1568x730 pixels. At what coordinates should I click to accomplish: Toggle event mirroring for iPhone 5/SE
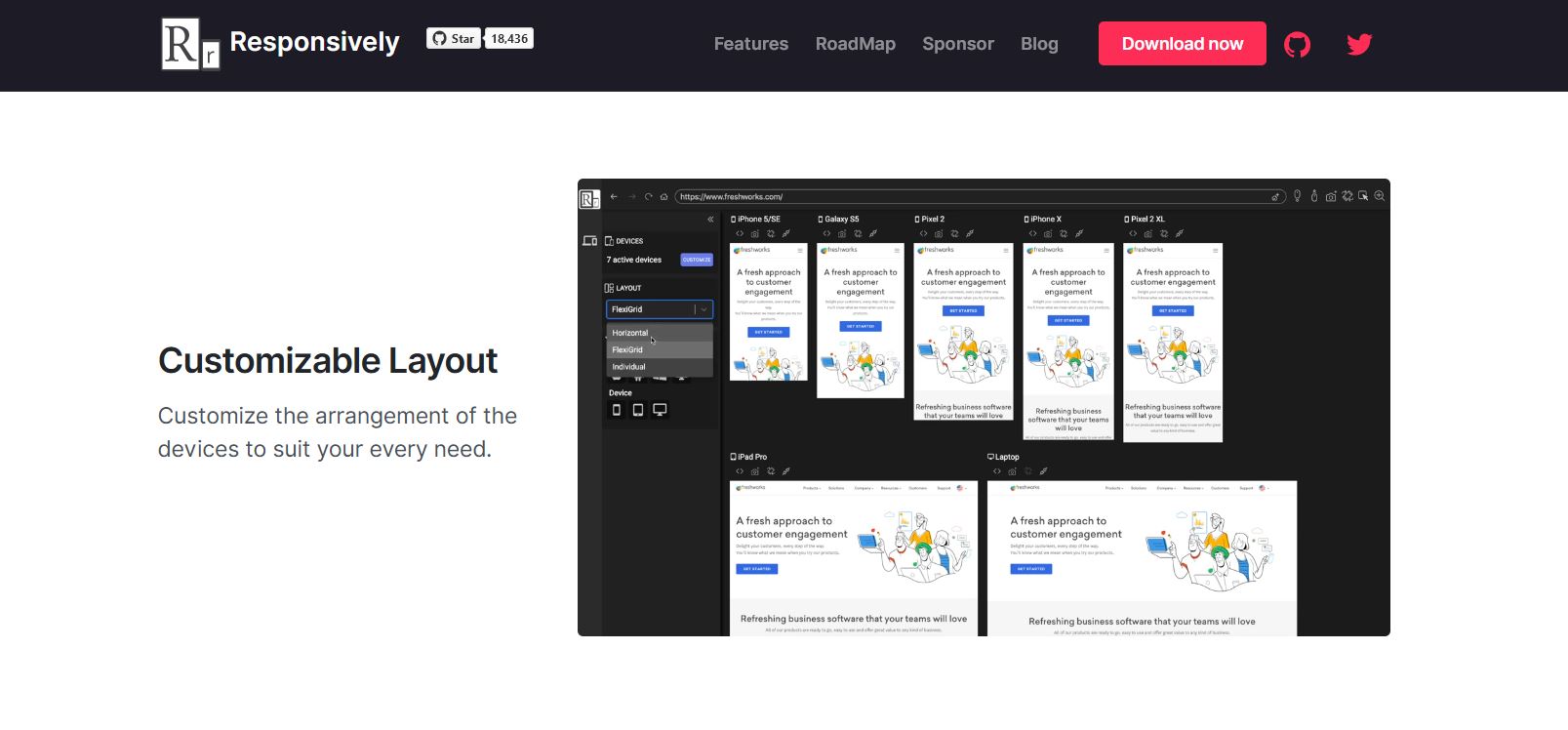[786, 234]
